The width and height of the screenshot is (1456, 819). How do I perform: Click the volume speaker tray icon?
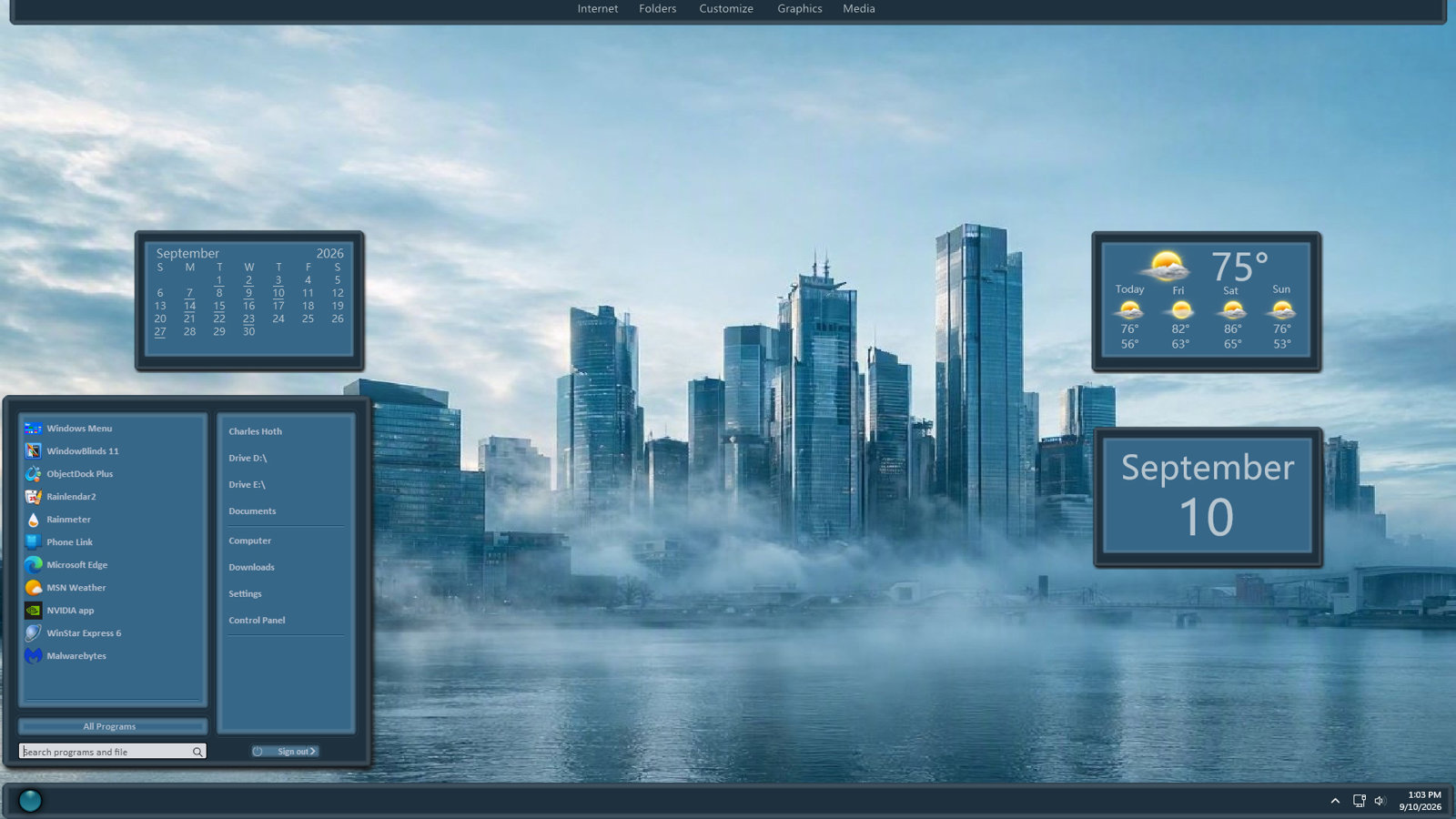[1380, 801]
